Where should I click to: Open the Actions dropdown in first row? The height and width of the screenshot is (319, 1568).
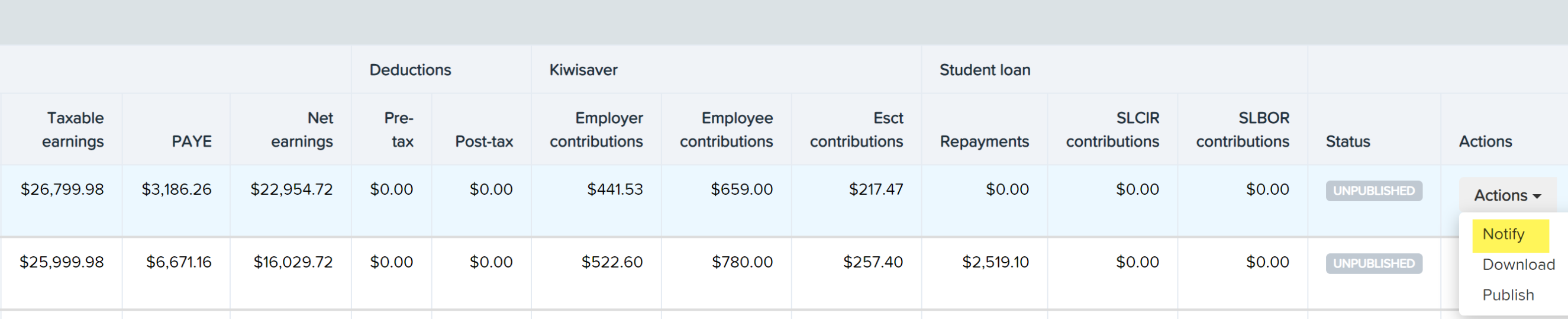tap(1507, 195)
